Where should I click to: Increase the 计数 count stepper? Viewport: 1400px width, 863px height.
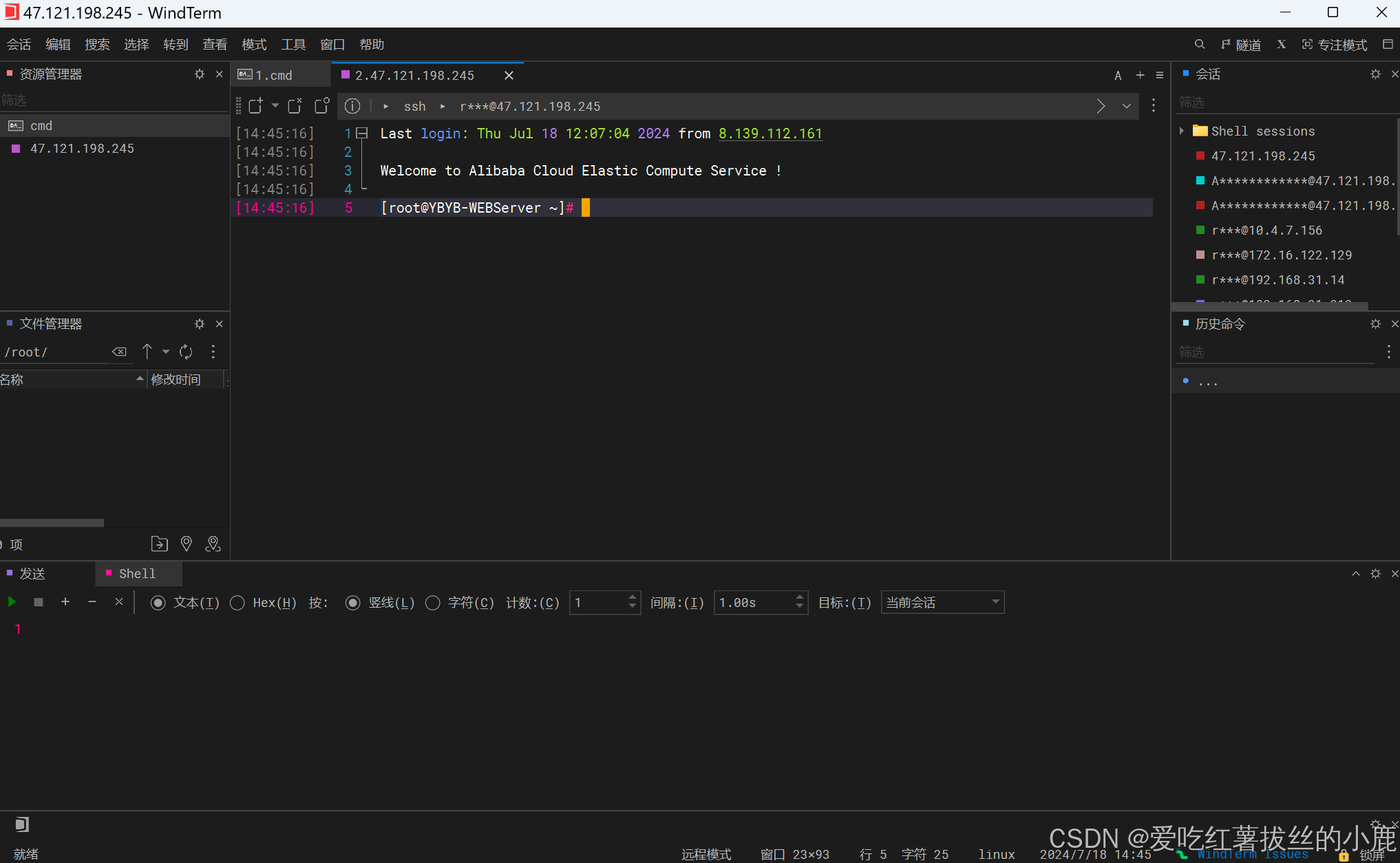tap(632, 597)
